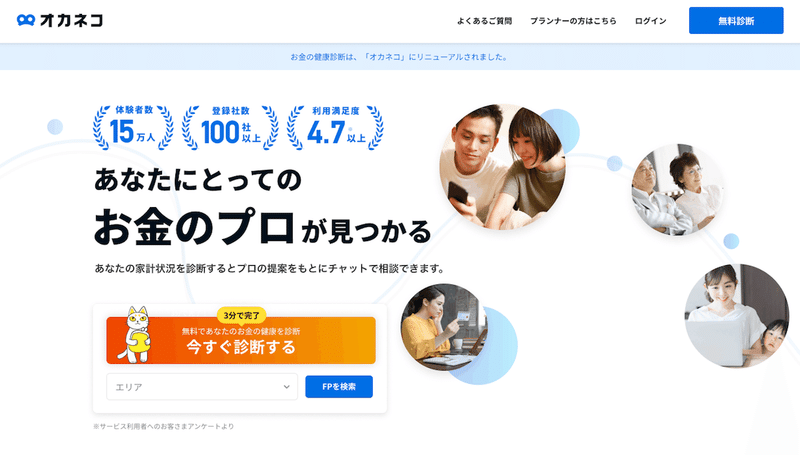Open the エリア dropdown list
Screen dimensions: 800x455
pyautogui.click(x=202, y=387)
